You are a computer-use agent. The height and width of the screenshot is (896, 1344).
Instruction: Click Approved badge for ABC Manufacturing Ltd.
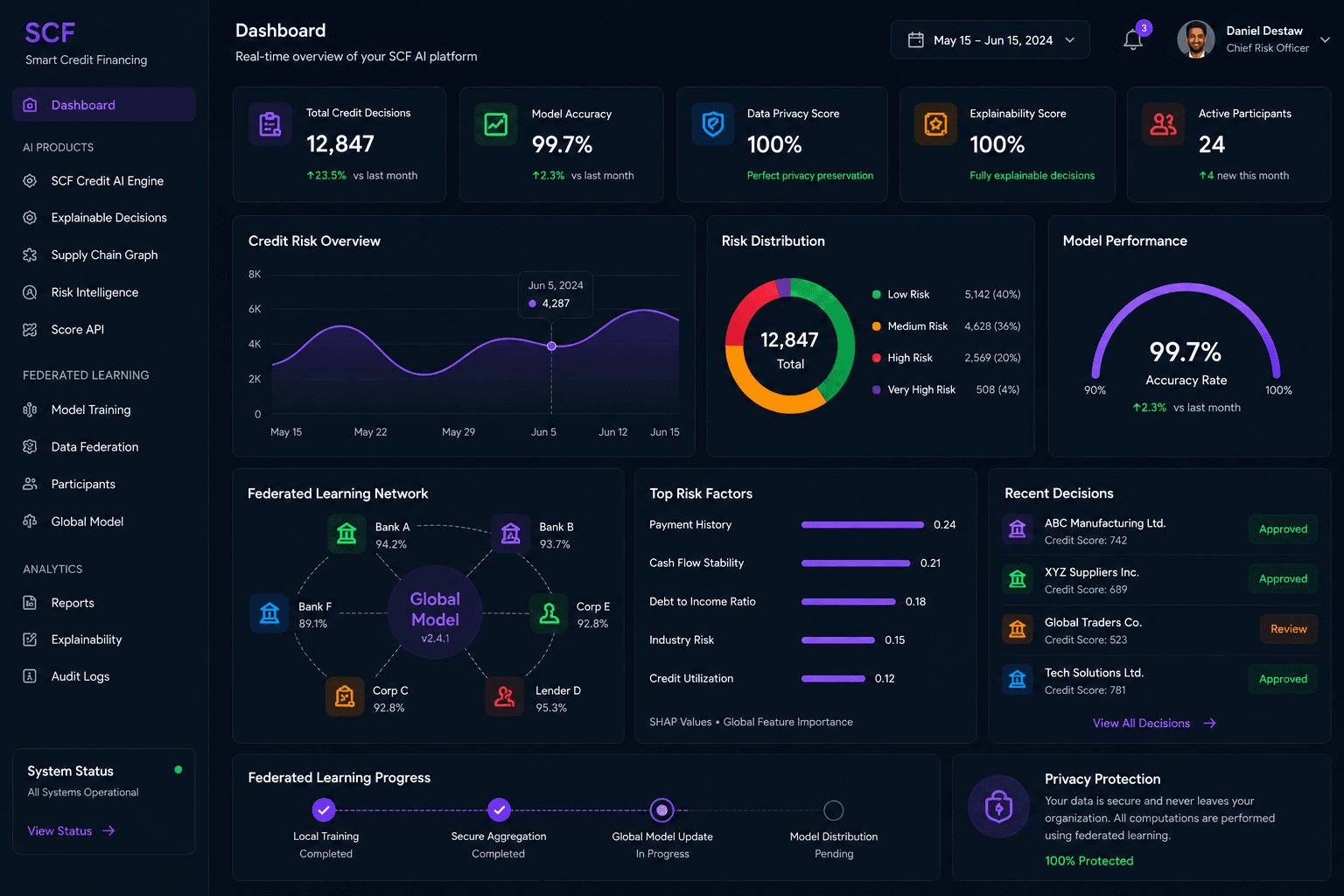[x=1283, y=529]
